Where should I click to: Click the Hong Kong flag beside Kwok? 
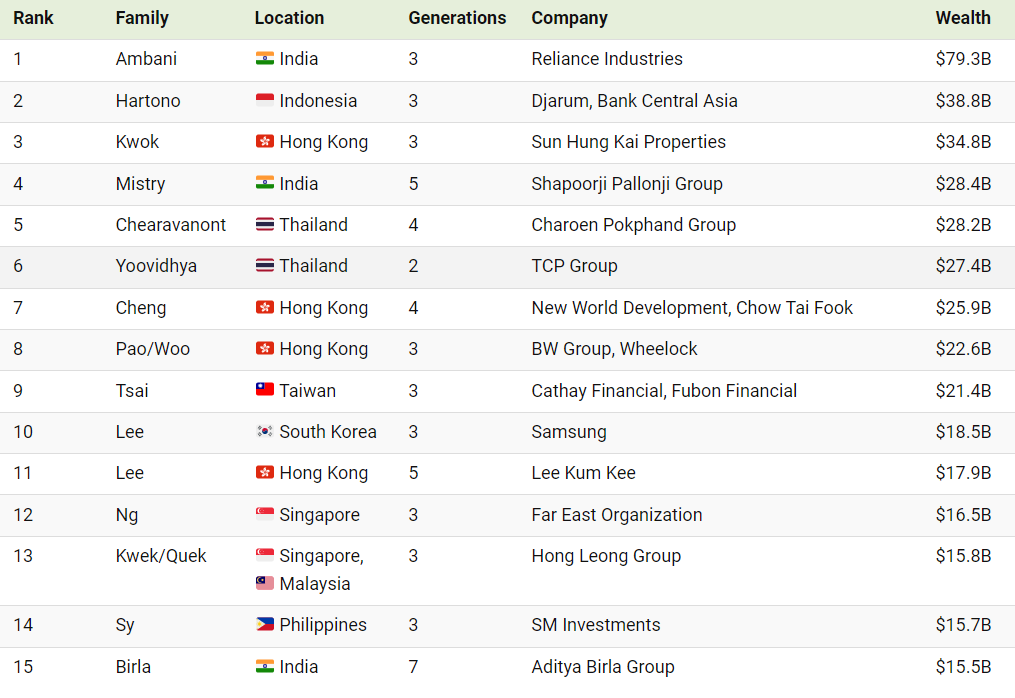[x=265, y=142]
